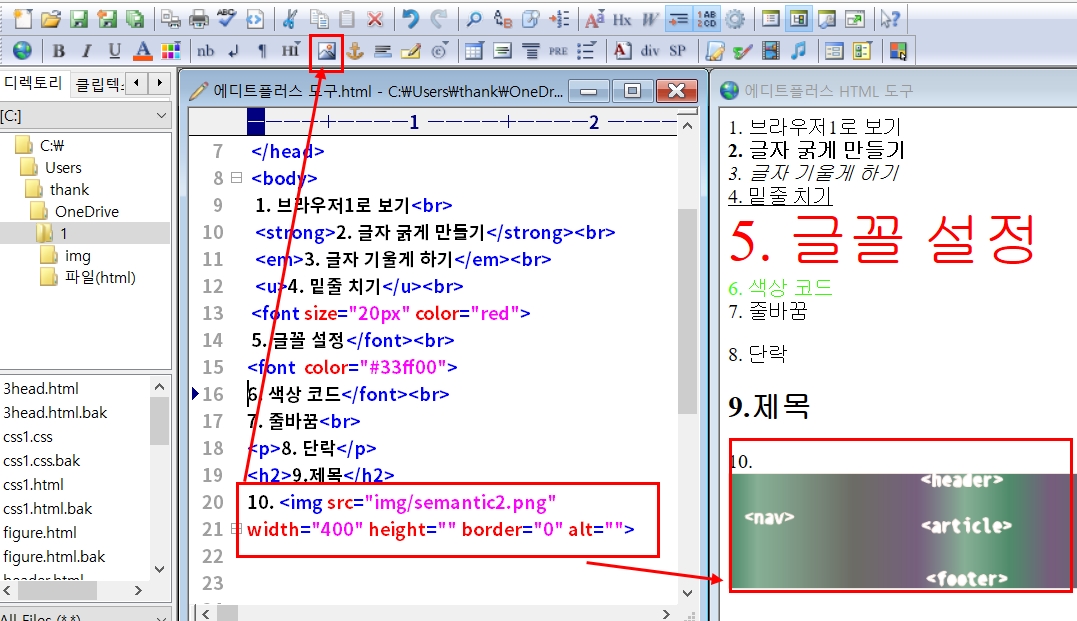
Task: Insert line break tag icon
Action: tap(234, 50)
